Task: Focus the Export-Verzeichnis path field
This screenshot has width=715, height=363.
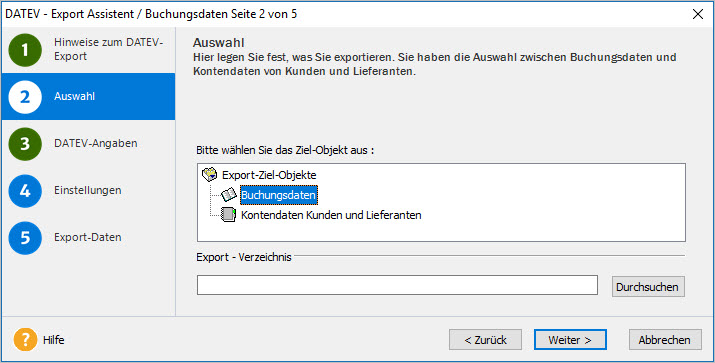Action: (397, 285)
